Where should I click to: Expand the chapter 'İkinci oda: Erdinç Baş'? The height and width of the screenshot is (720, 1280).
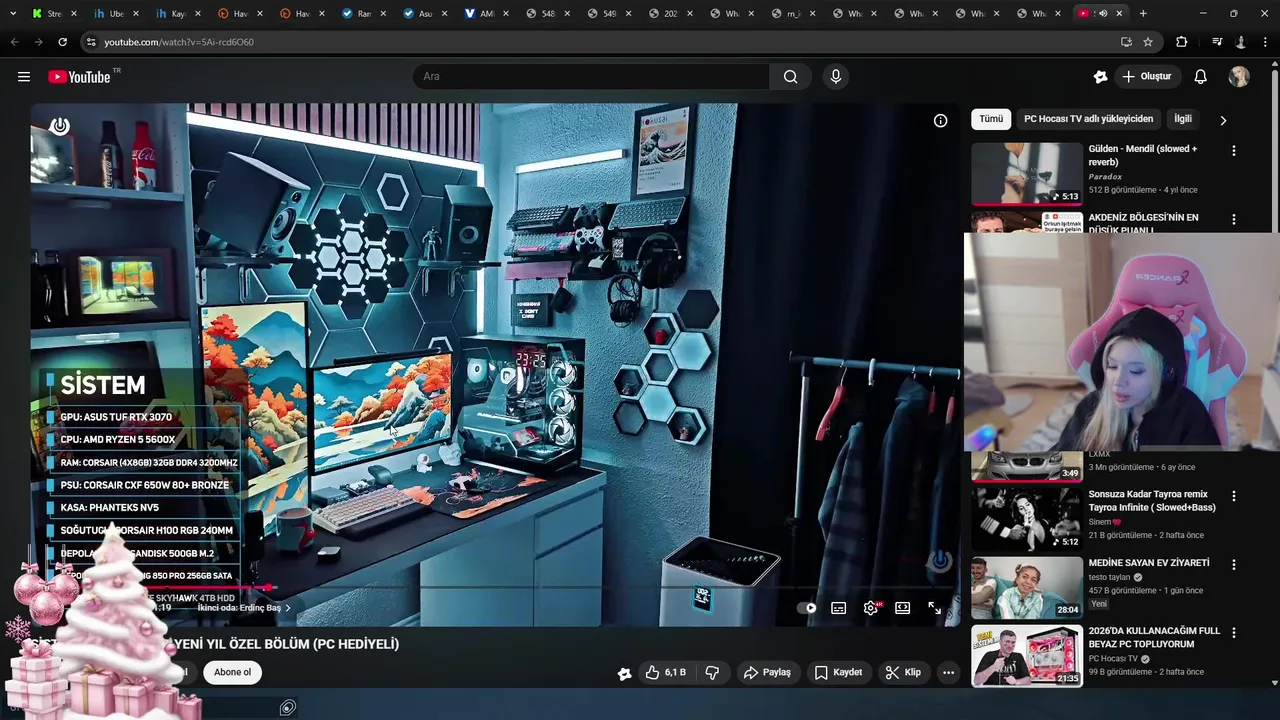(244, 608)
